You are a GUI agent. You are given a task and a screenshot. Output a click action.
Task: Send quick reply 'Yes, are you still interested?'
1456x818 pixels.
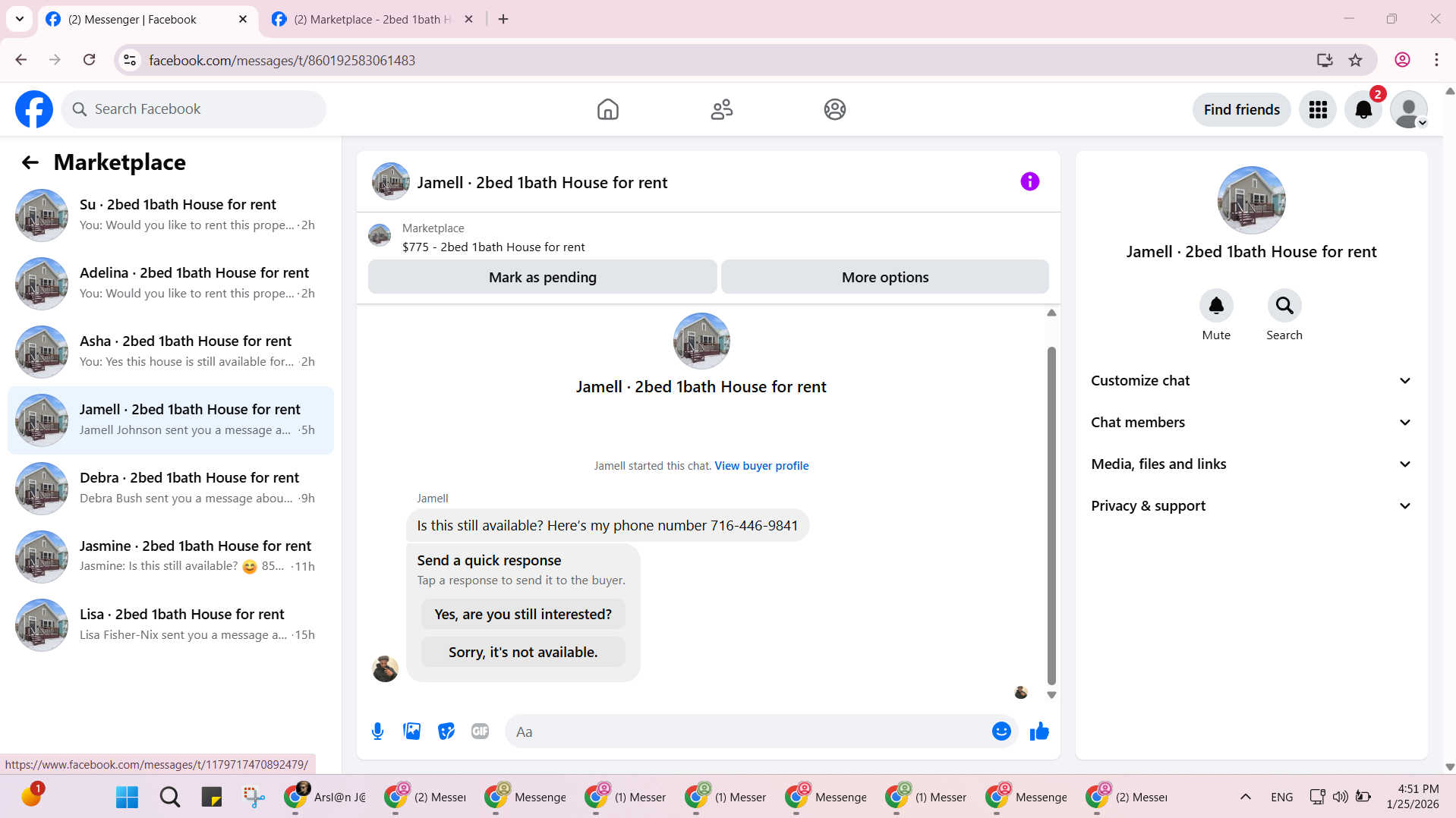[x=523, y=614]
